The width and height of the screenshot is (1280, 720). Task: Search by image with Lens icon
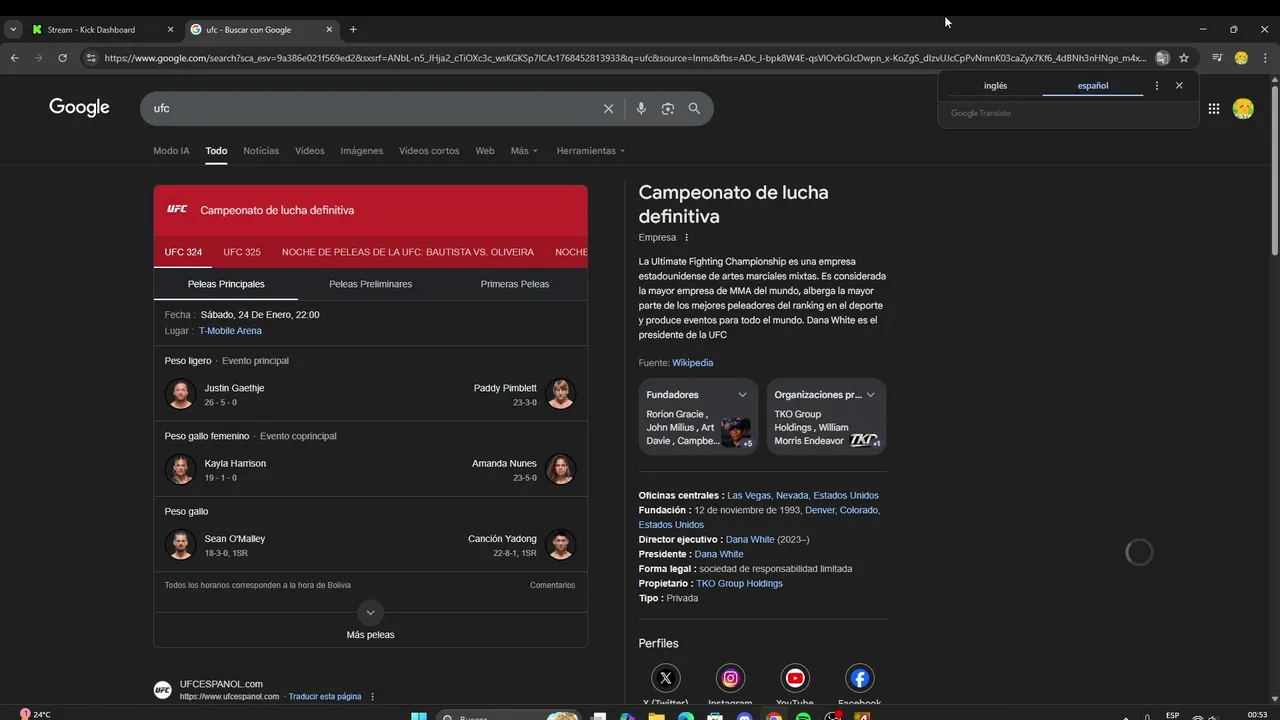[668, 109]
